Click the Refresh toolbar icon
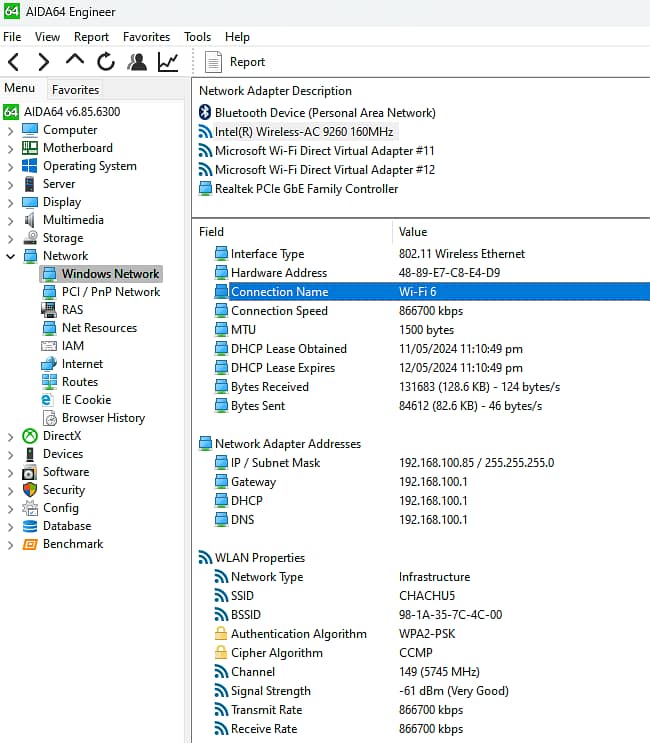The width and height of the screenshot is (650, 743). coord(106,62)
